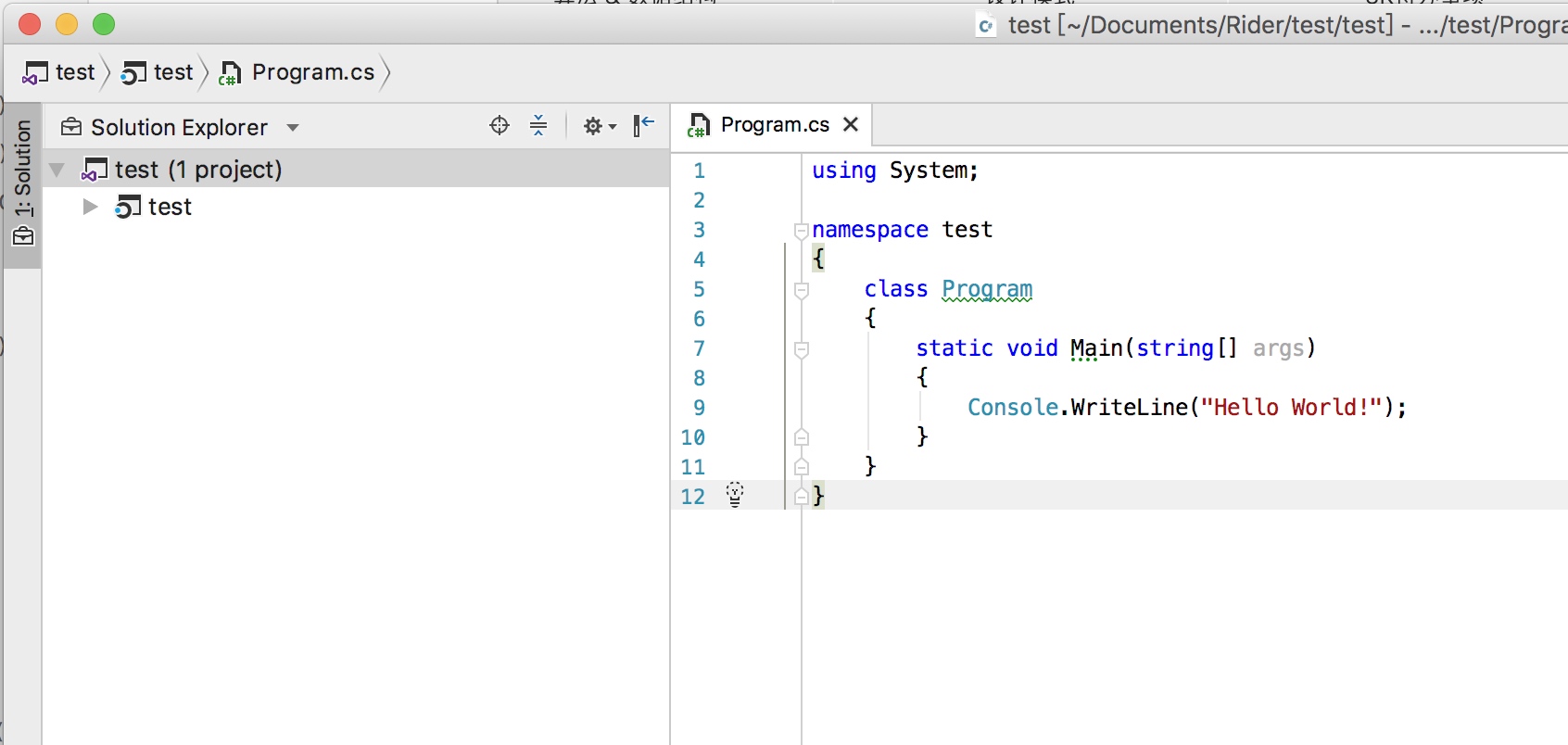The height and width of the screenshot is (745, 1568).
Task: Open Solution Explorer view dropdown arrow
Action: click(x=293, y=127)
